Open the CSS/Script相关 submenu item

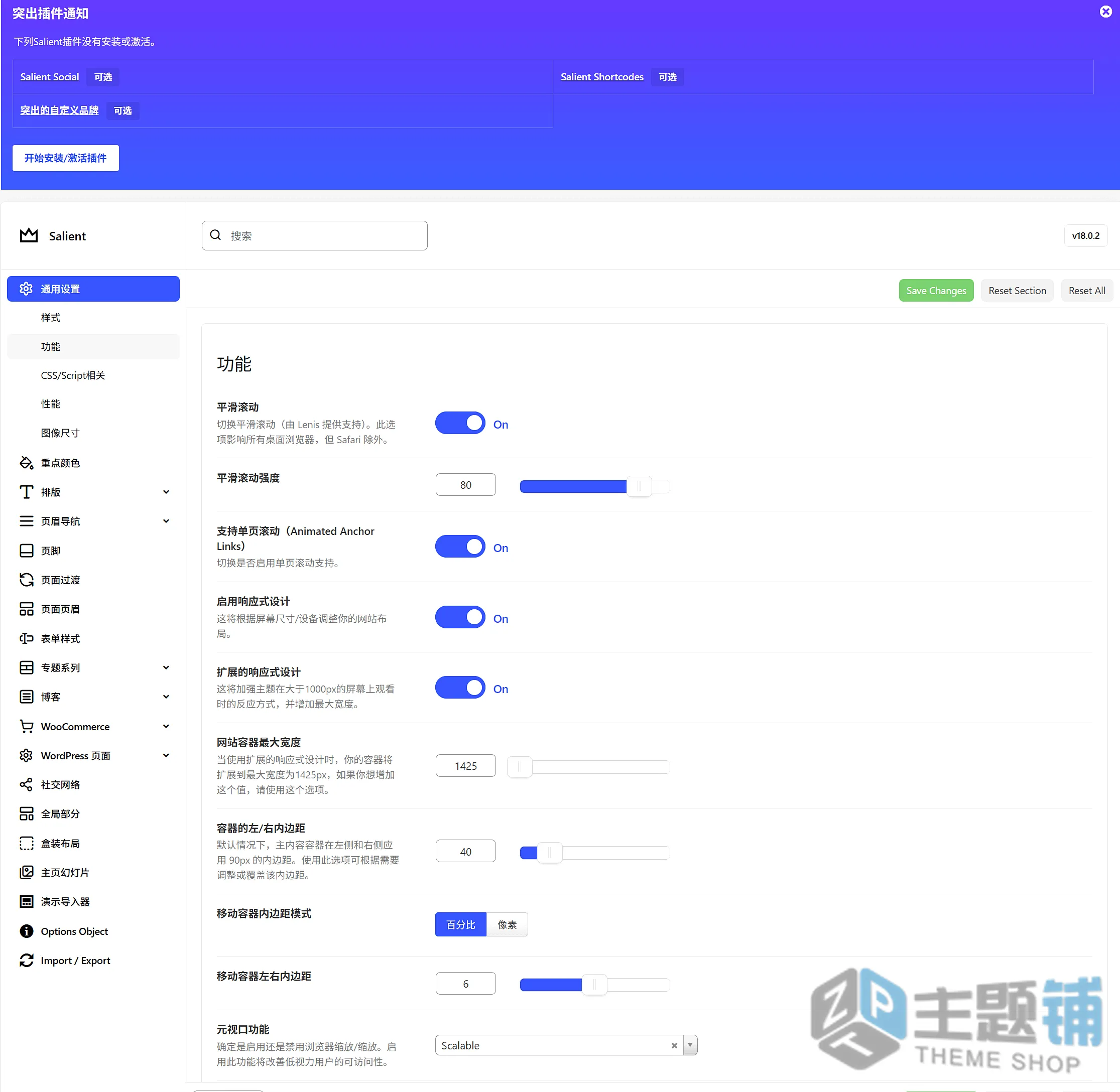(93, 375)
